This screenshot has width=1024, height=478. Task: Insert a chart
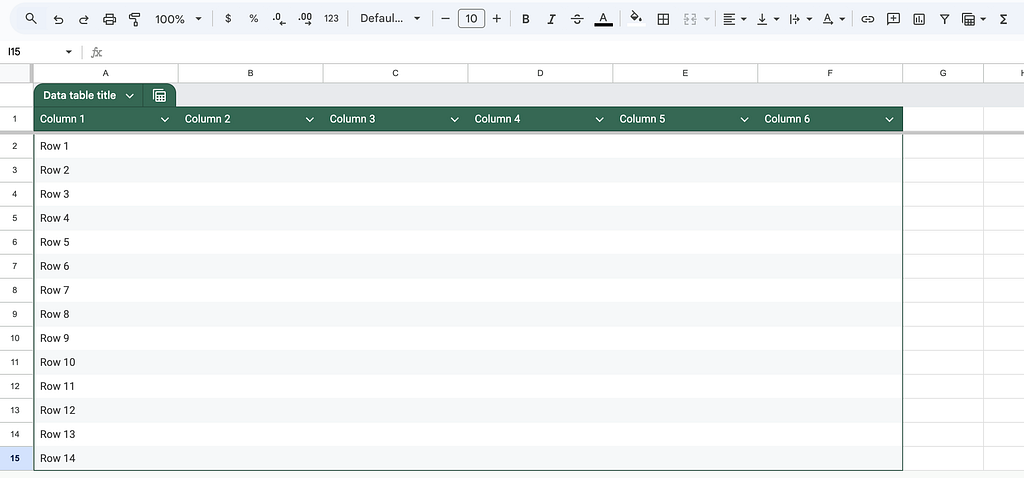[x=919, y=19]
